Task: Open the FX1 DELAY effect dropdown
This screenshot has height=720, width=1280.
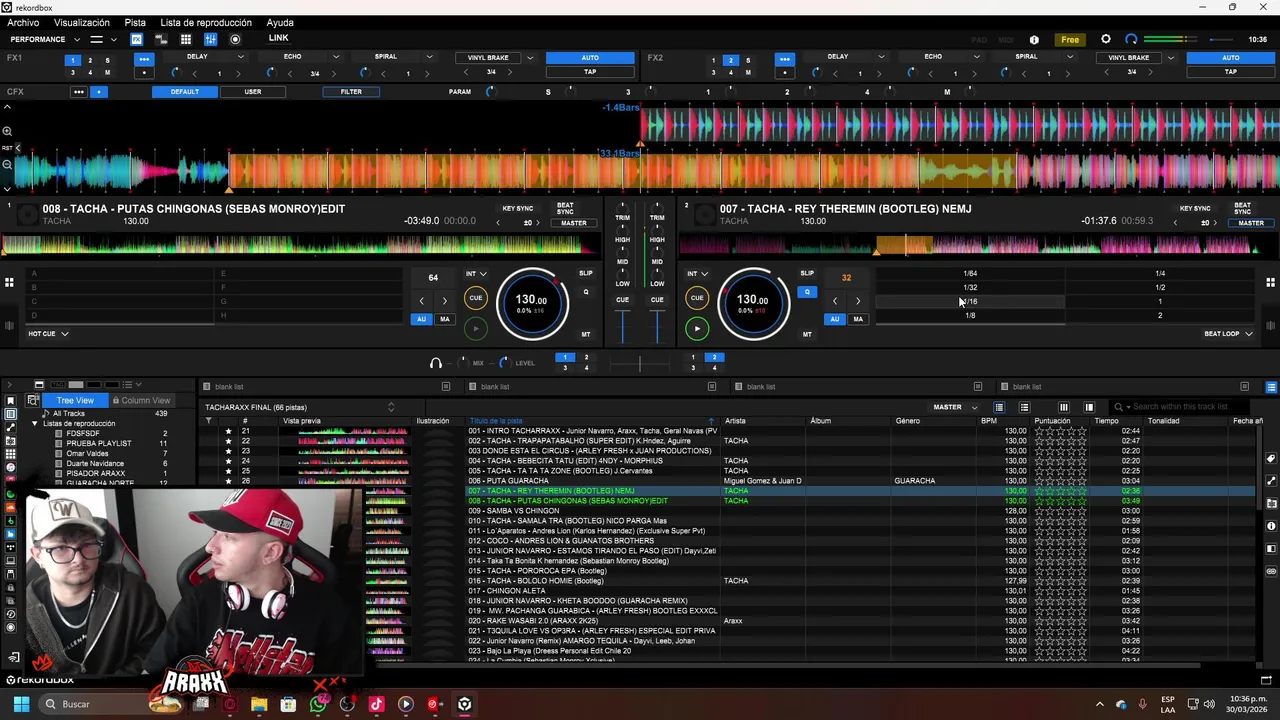Action: [x=241, y=57]
